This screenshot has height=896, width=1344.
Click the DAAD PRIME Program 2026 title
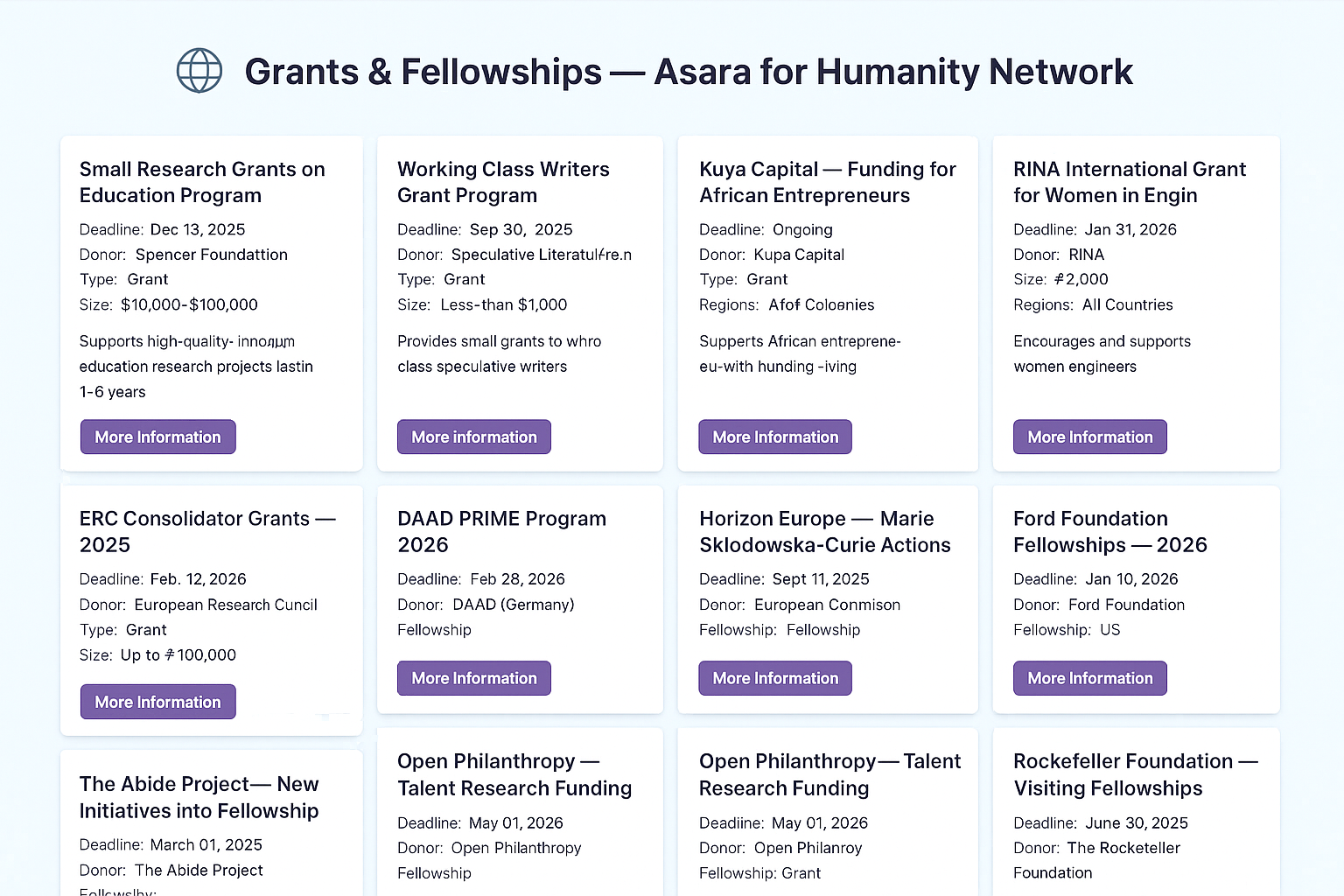click(x=501, y=531)
